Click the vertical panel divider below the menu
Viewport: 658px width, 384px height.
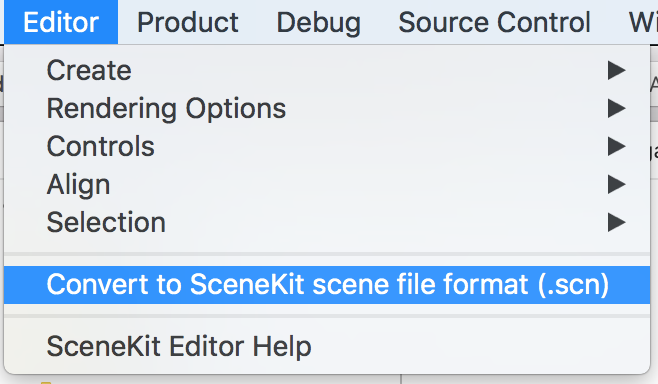[x=401, y=379]
